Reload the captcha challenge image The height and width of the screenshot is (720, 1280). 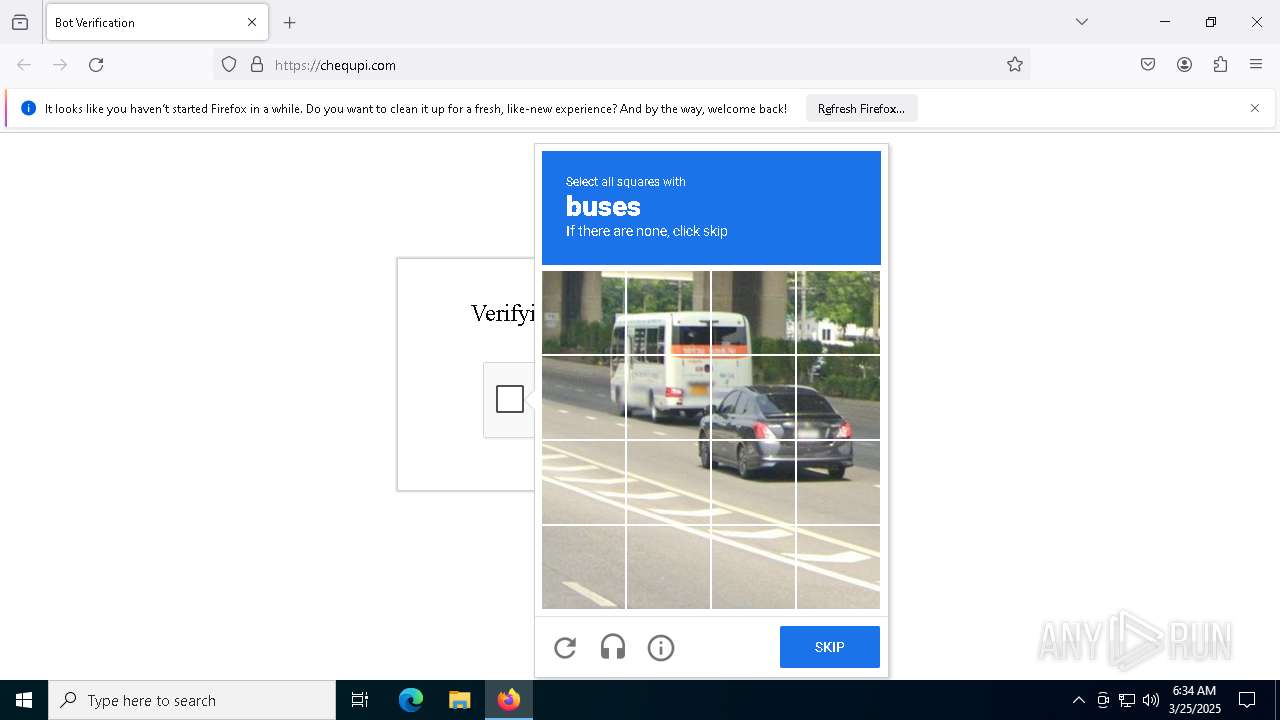[565, 648]
